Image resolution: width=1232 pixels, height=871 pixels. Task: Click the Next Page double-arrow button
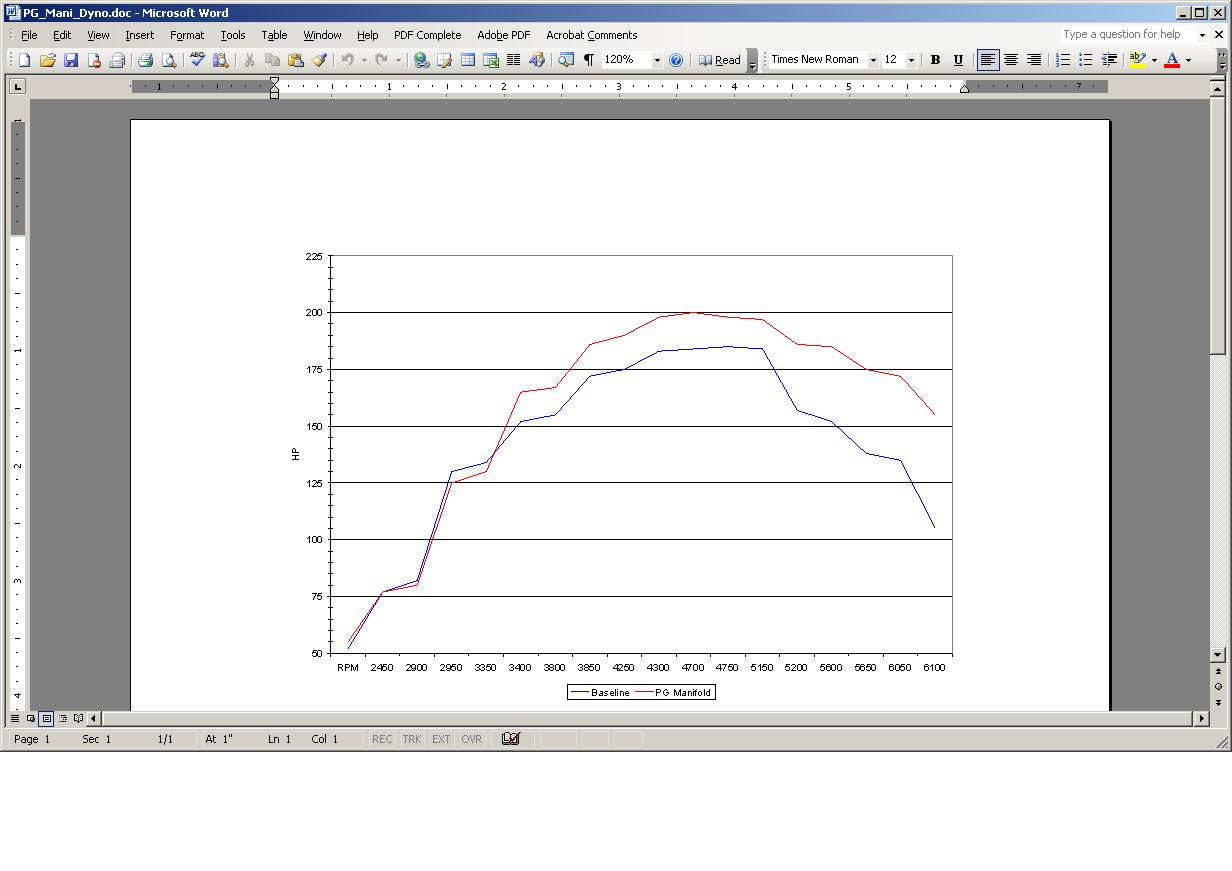[x=1218, y=703]
